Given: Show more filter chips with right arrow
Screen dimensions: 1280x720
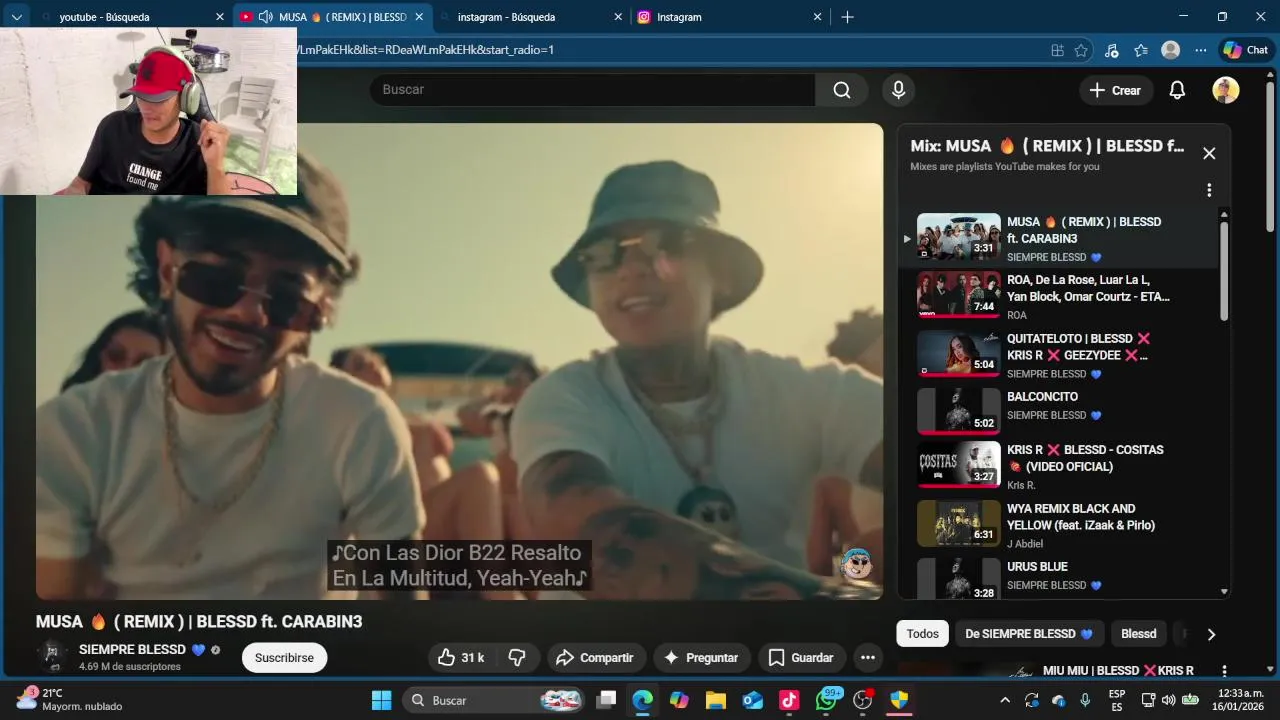Looking at the screenshot, I should 1211,634.
